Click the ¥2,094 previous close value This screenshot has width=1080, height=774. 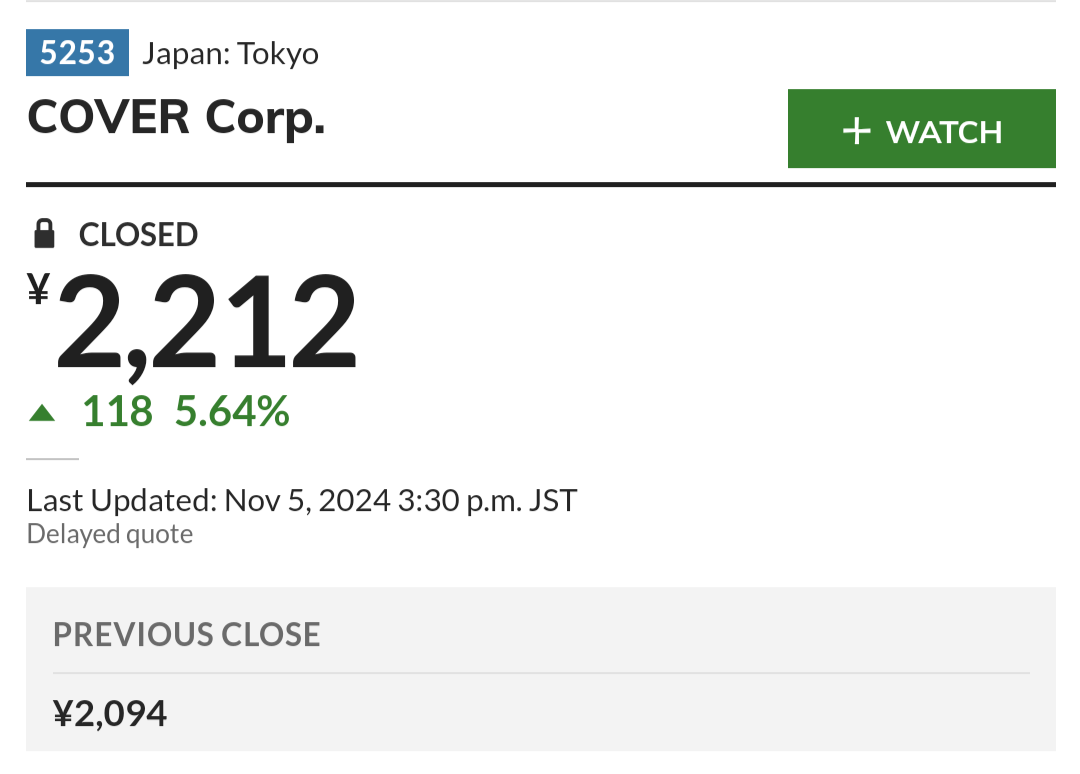(110, 713)
